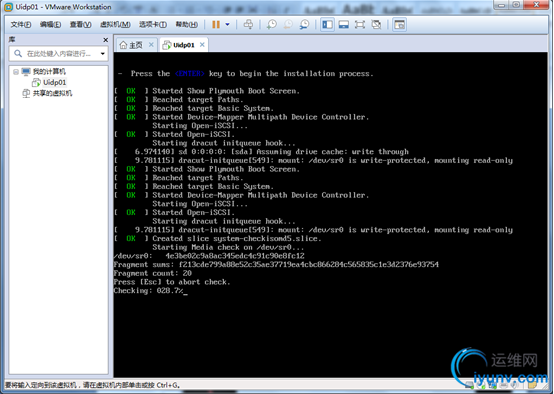The image size is (554, 394).
Task: Pause the virtual machine with the orange button
Action: (x=216, y=24)
